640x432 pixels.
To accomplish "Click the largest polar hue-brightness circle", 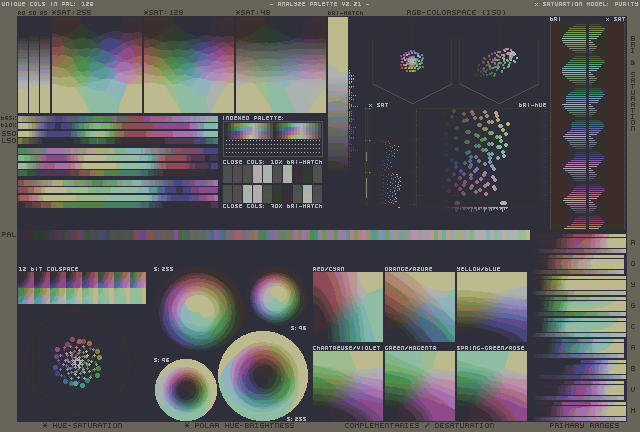I will [x=263, y=375].
